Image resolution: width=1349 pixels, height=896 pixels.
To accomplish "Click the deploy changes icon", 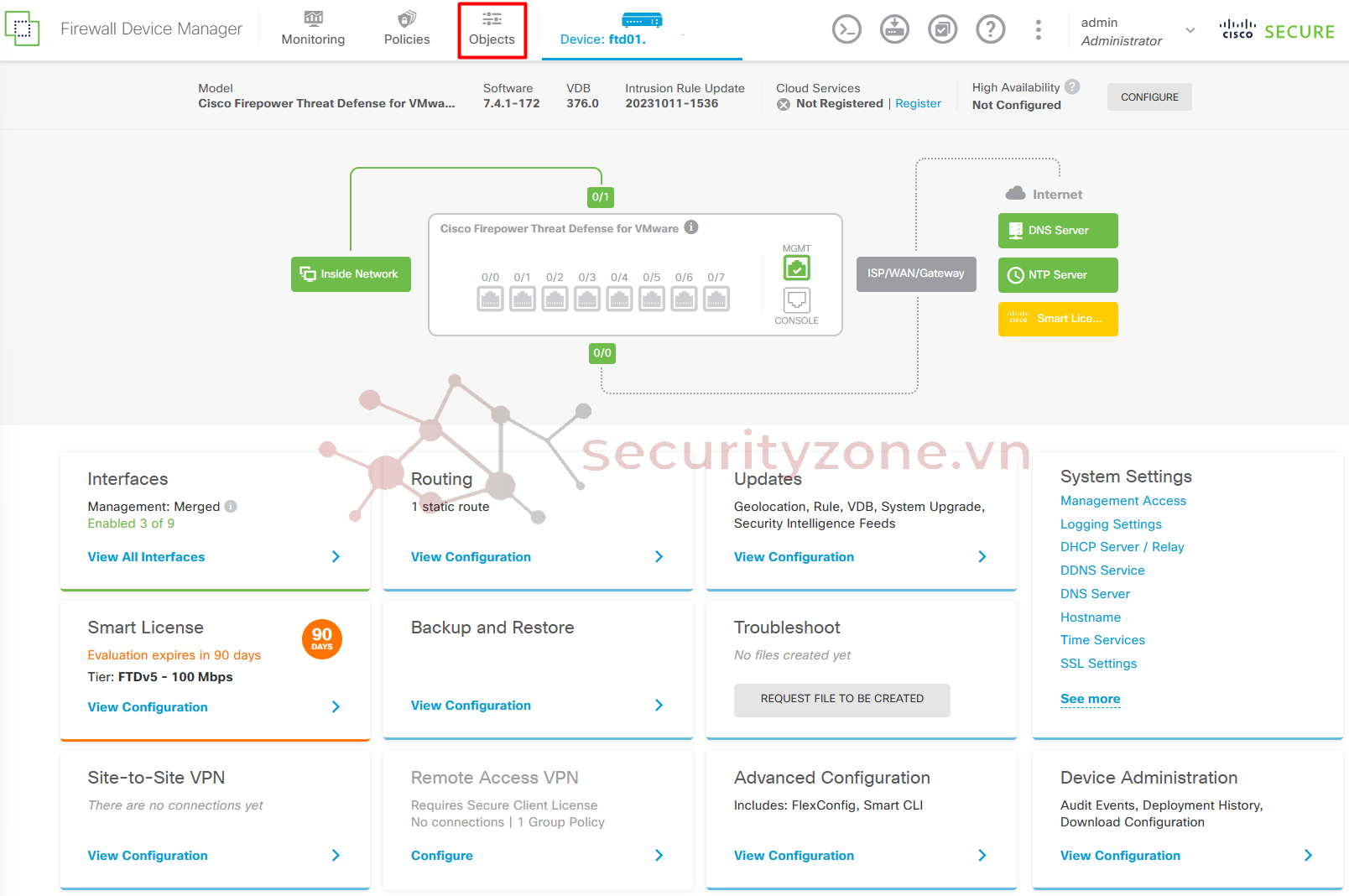I will 894,30.
